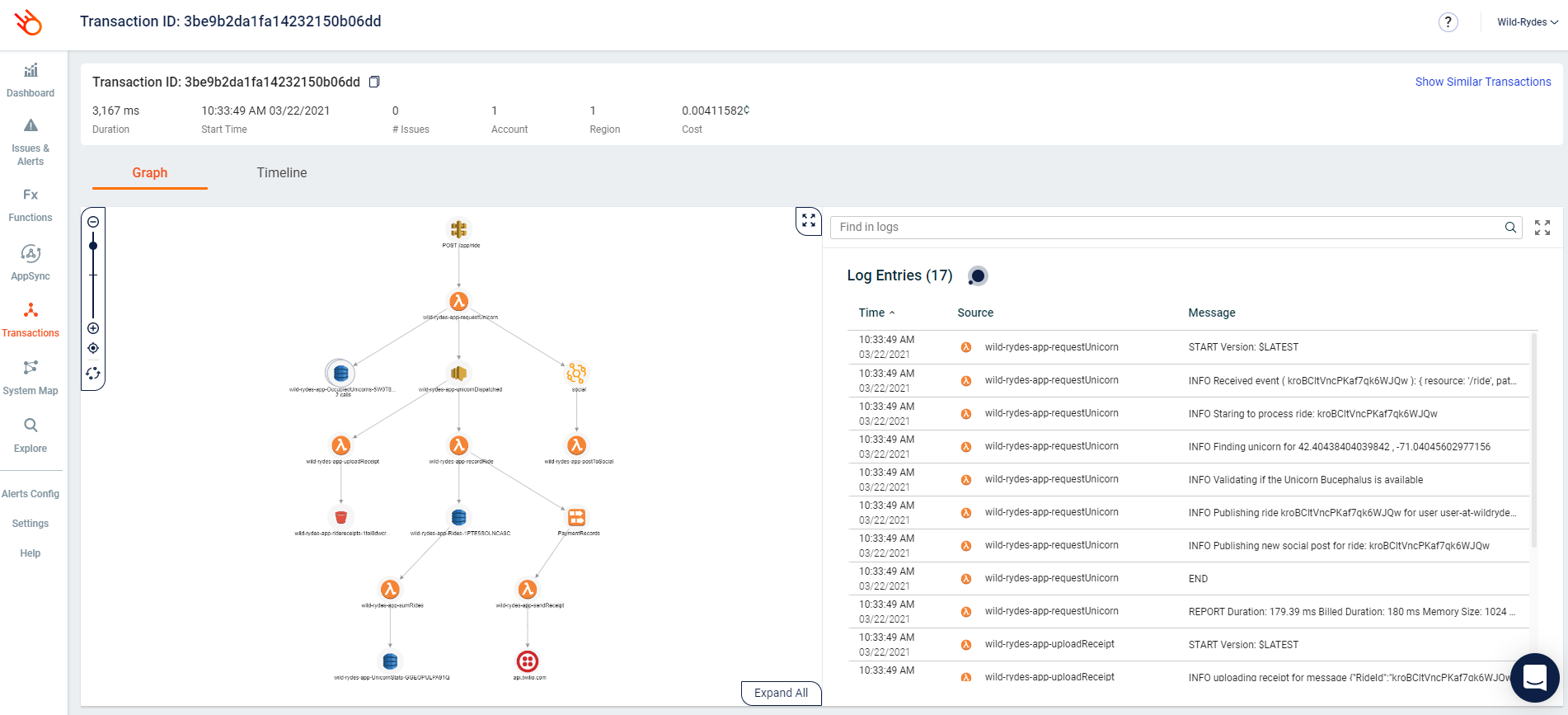Select the recordRide Lambda node
Image resolution: width=1568 pixels, height=715 pixels.
click(459, 445)
